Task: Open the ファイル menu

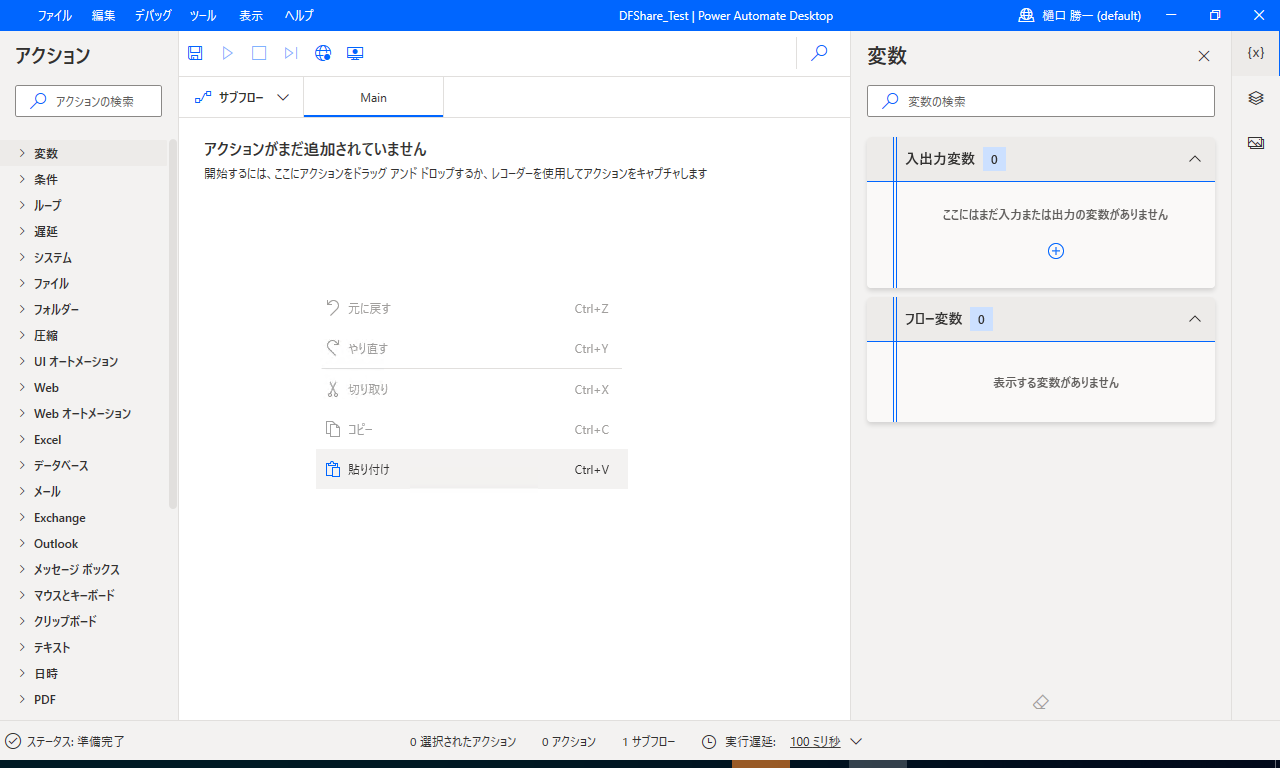Action: [54, 15]
